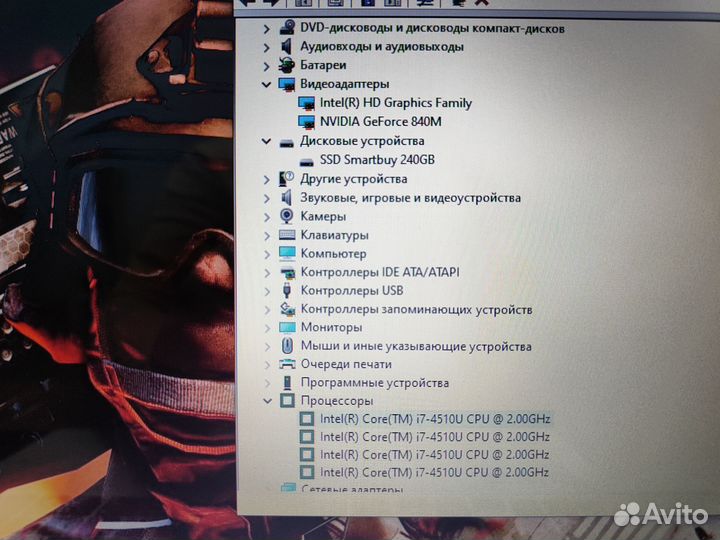Select Очереди печати category label
720x540 pixels.
[x=346, y=365]
